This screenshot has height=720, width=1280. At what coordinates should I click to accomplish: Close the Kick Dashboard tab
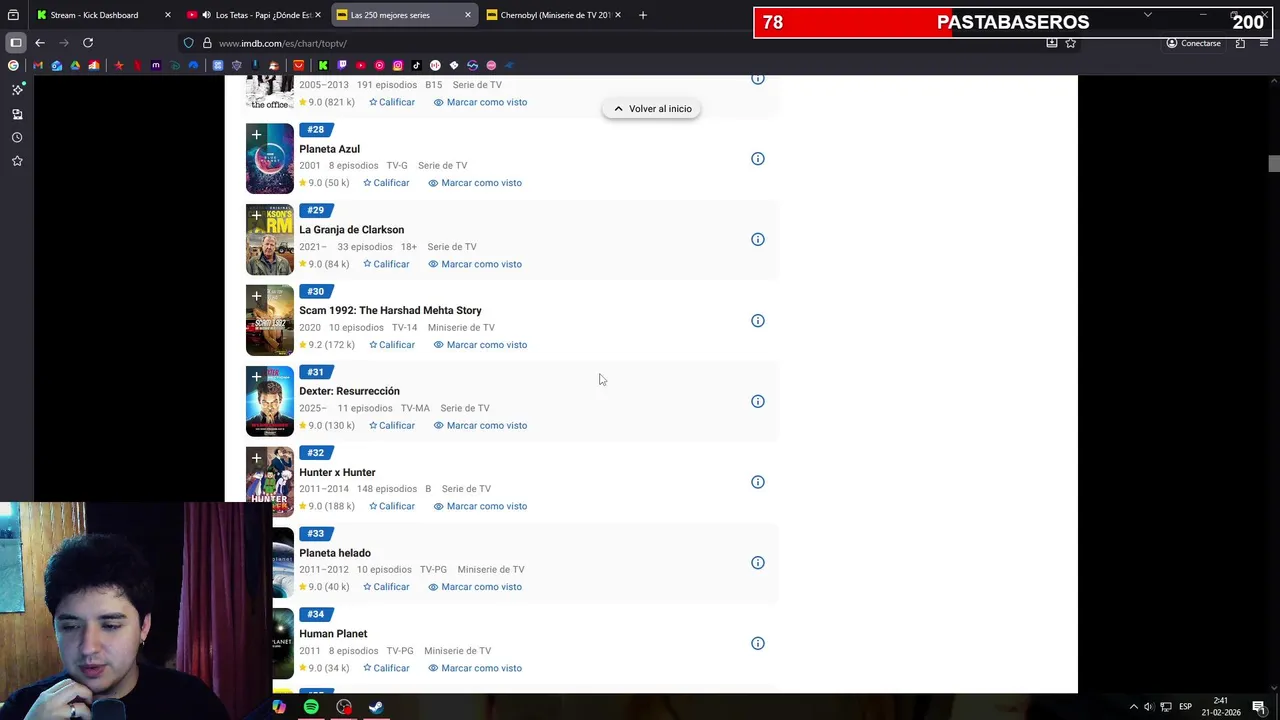point(167,15)
